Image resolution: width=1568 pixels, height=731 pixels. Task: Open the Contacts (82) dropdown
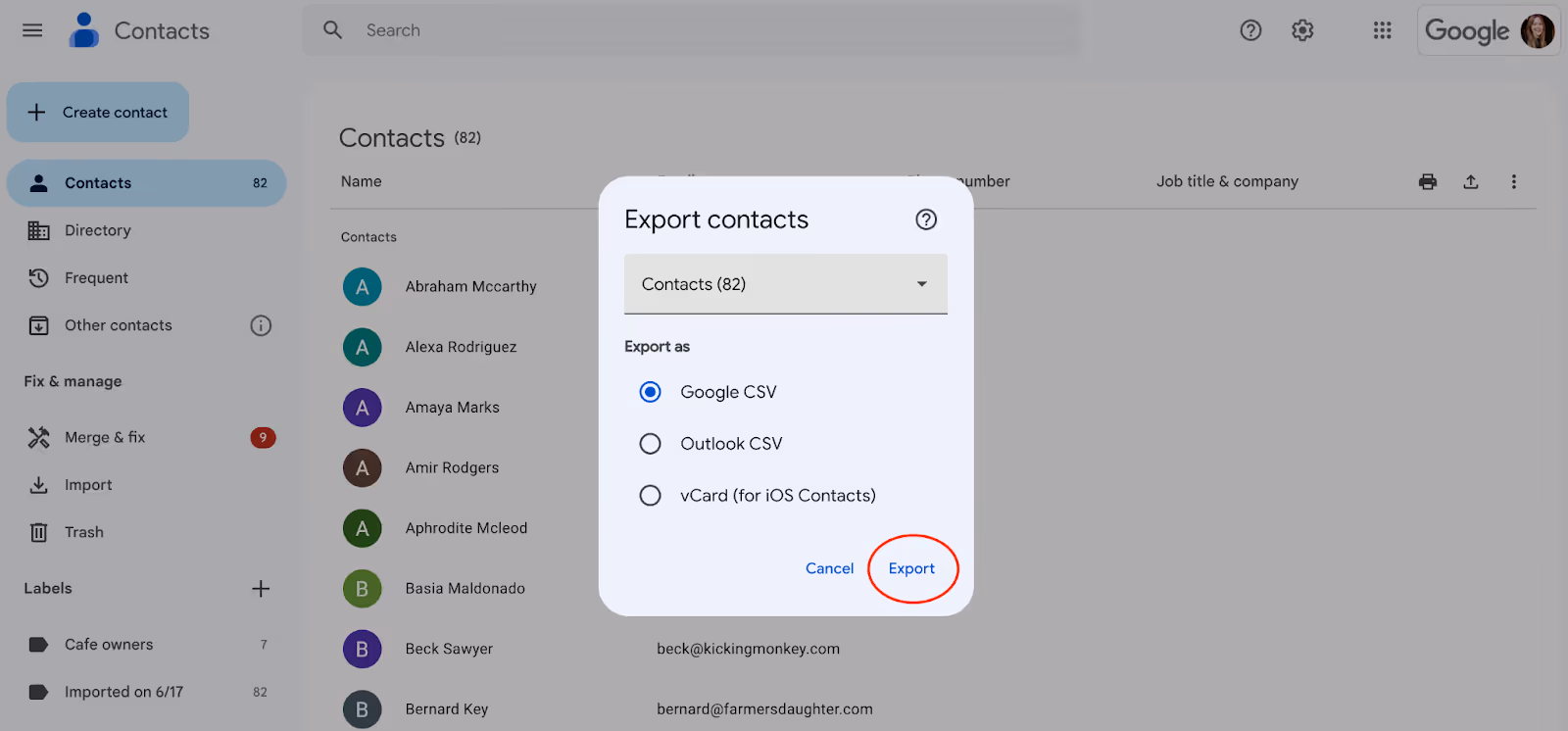pos(786,284)
